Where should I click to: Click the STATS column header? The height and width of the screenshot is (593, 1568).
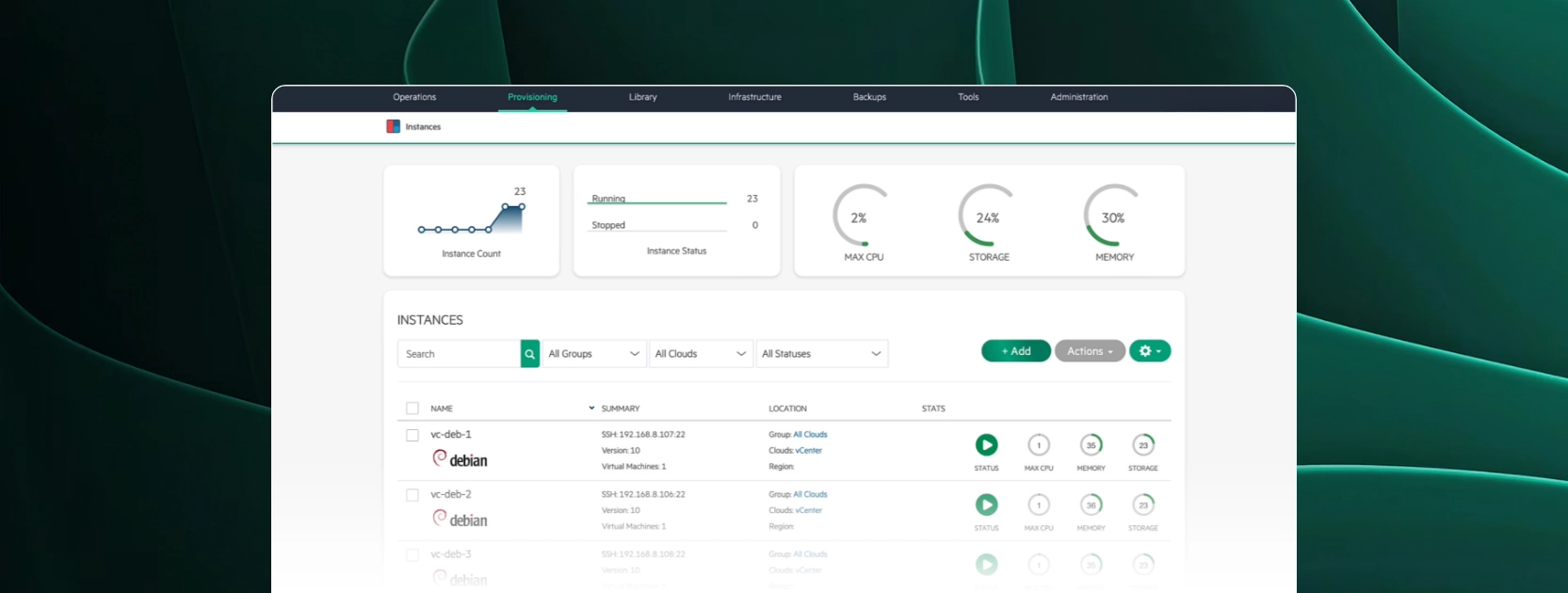click(x=933, y=409)
